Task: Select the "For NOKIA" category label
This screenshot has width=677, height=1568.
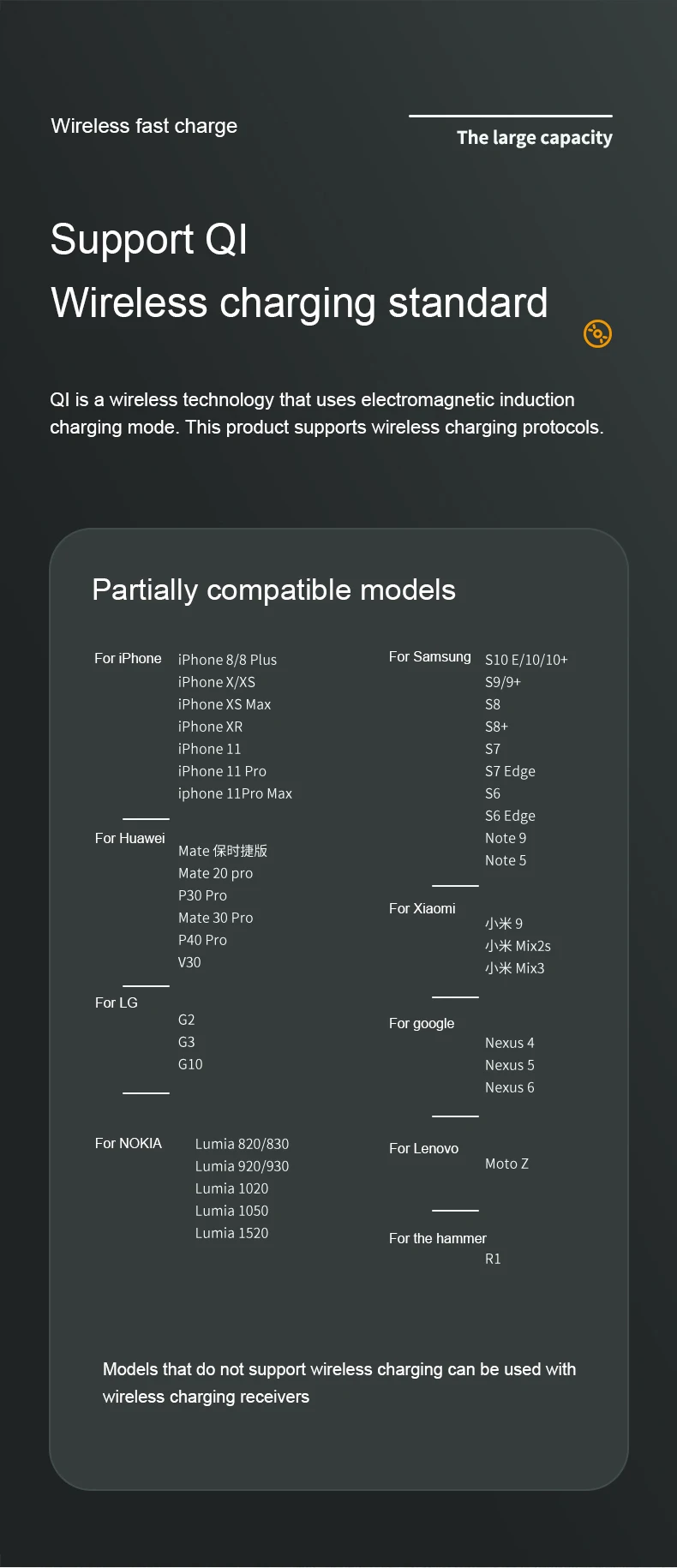Action: point(128,1143)
